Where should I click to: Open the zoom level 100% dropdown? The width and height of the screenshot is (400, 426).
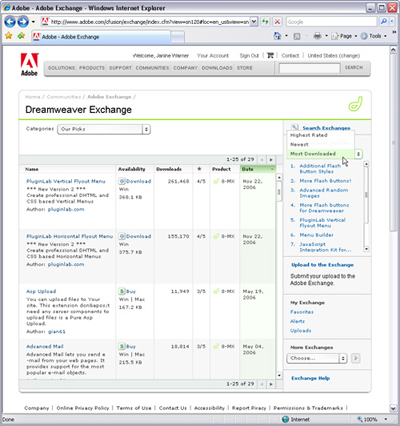tap(386, 419)
